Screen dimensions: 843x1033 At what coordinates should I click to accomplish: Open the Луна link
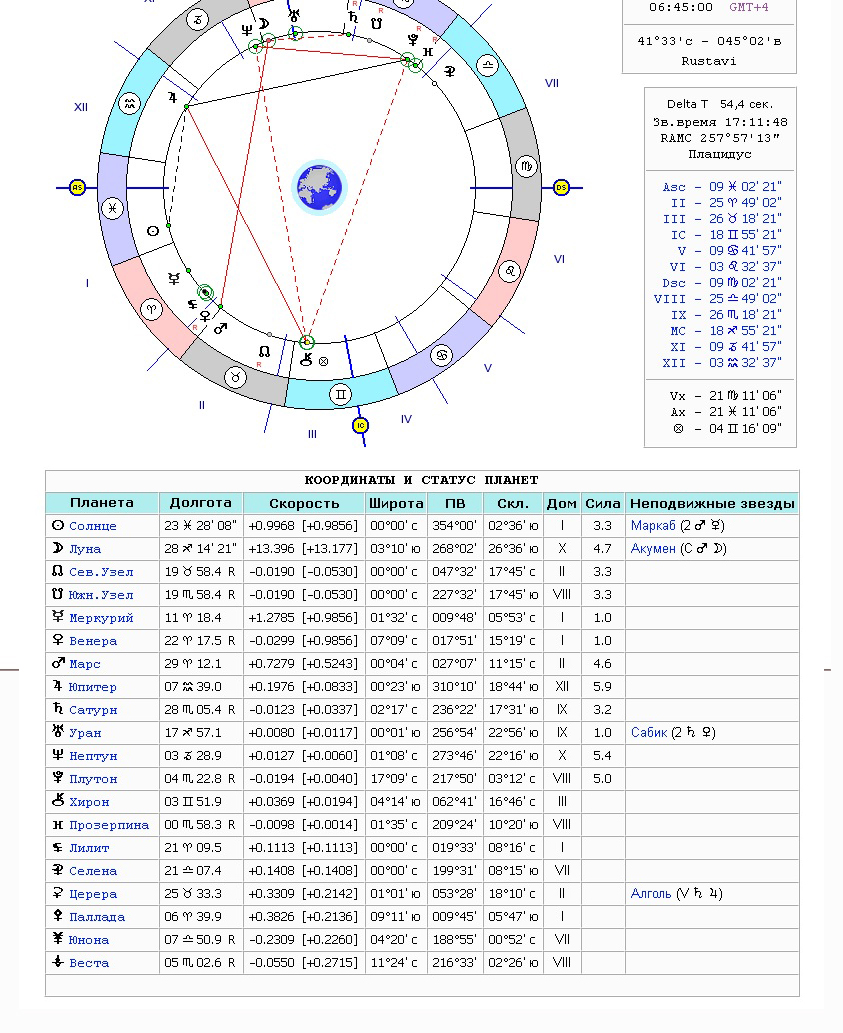86,549
